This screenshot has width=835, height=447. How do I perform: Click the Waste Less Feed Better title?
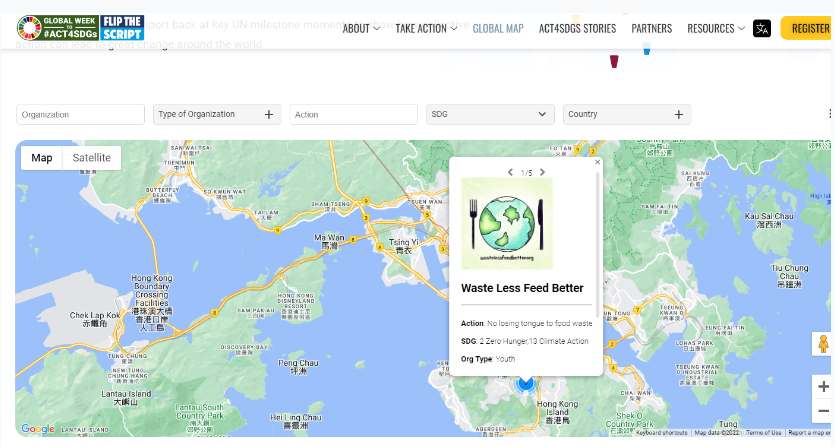522,288
